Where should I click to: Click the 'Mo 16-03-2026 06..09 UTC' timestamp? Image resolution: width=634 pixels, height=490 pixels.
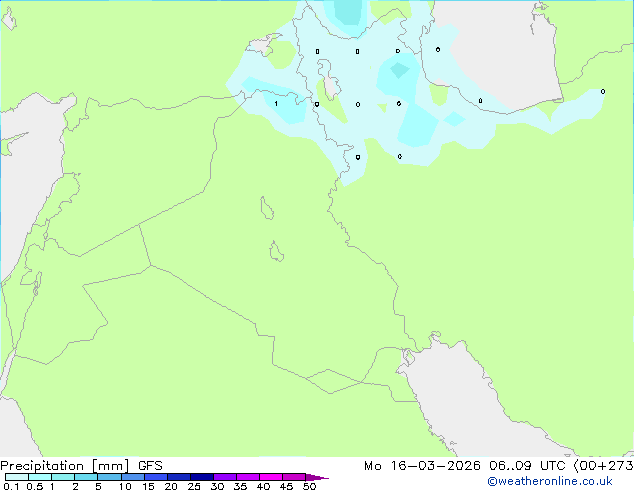pyautogui.click(x=465, y=466)
